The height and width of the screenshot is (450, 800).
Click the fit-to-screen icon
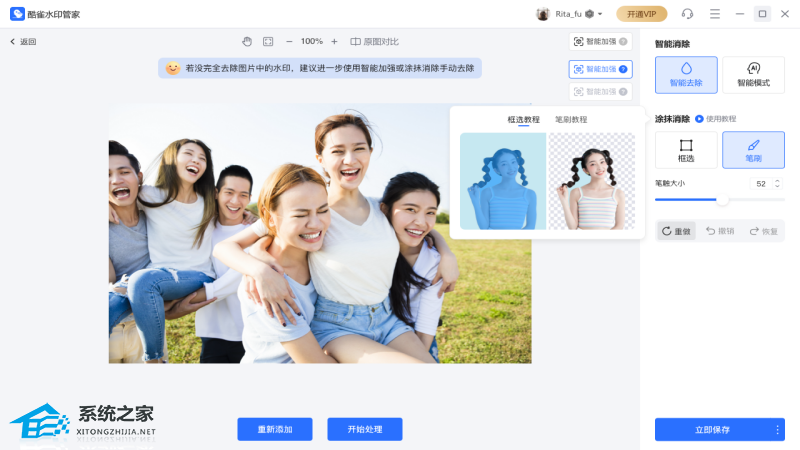point(268,42)
